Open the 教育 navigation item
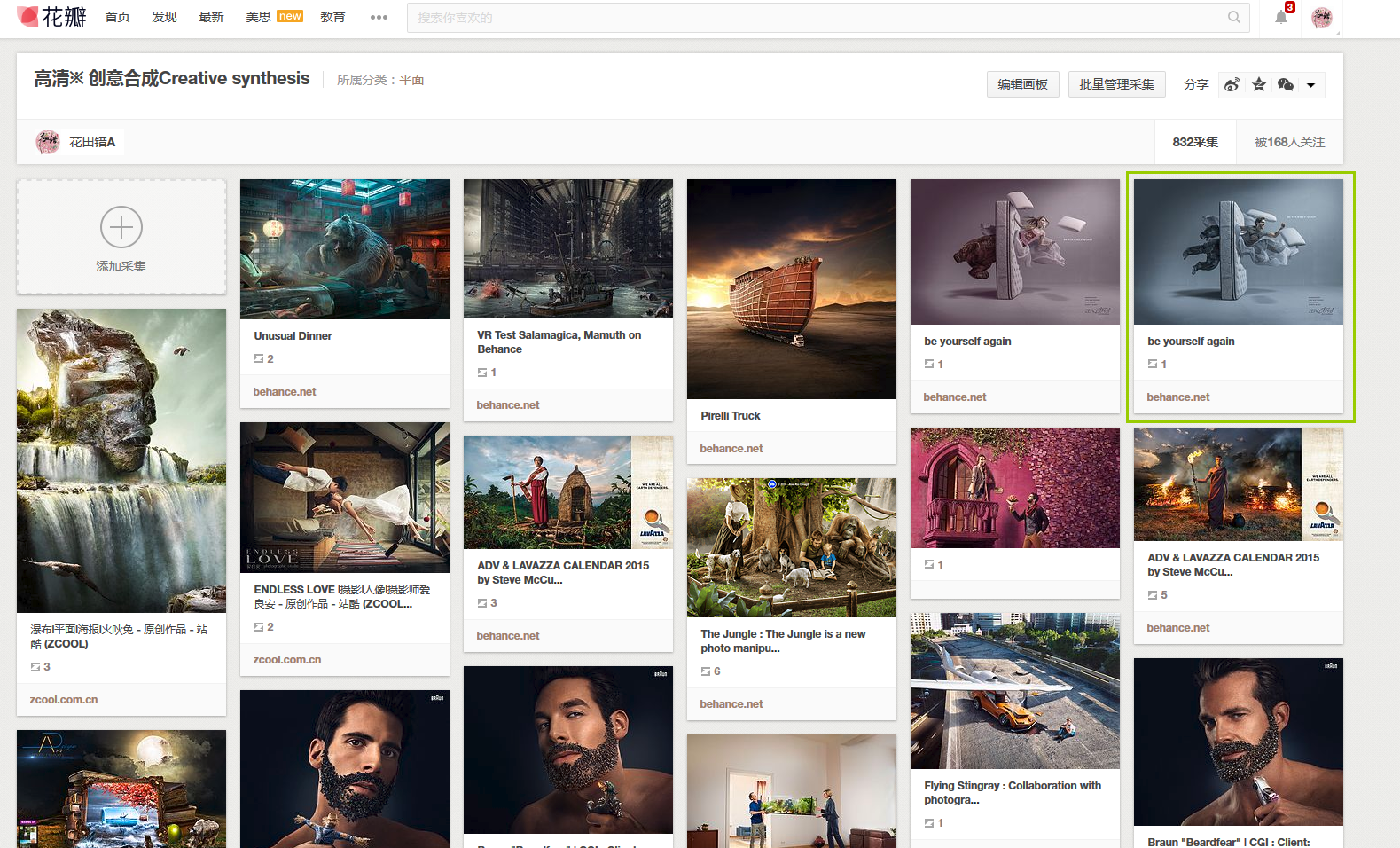This screenshot has width=1400, height=848. (332, 17)
